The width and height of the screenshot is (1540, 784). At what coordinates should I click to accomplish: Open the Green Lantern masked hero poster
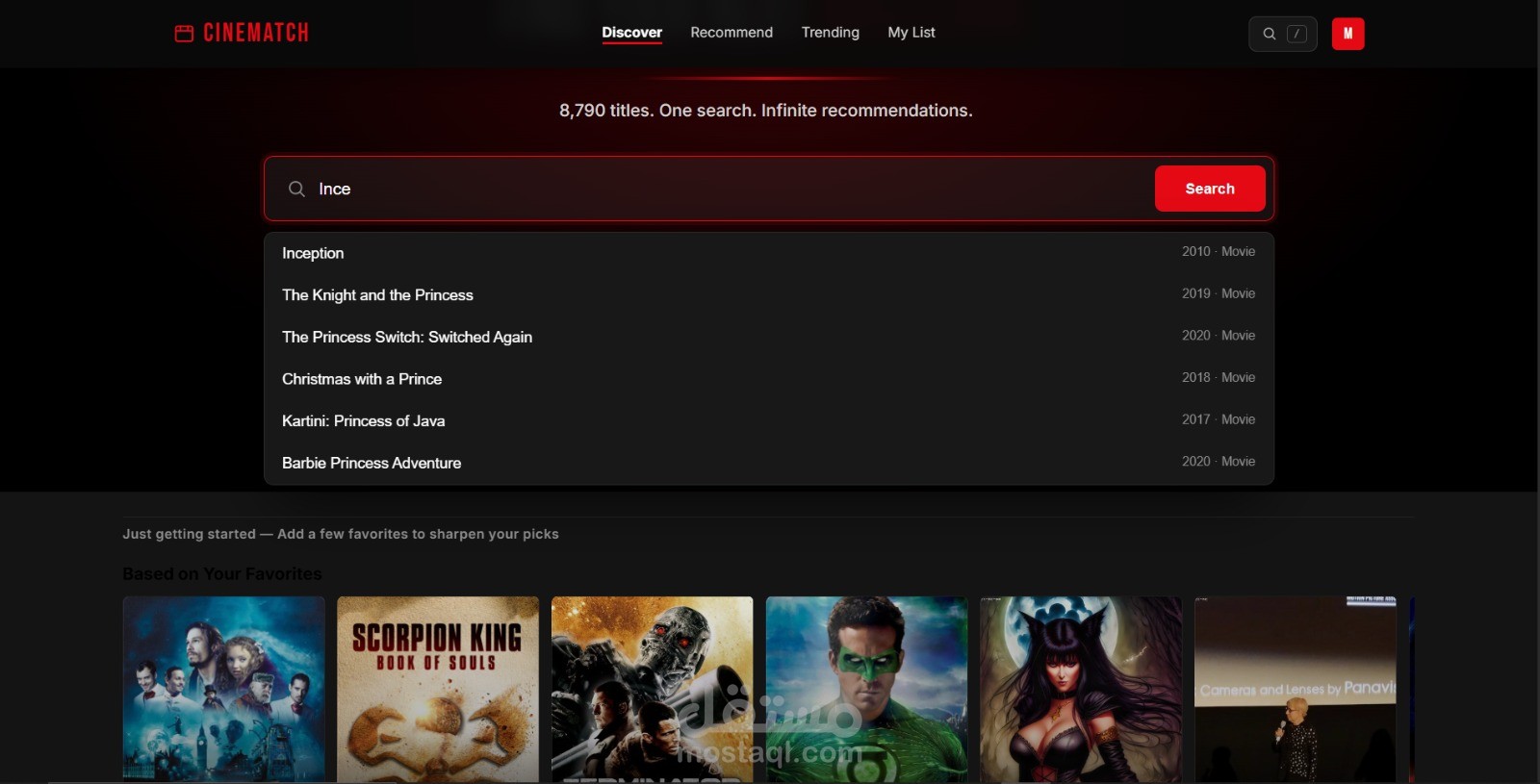point(866,689)
